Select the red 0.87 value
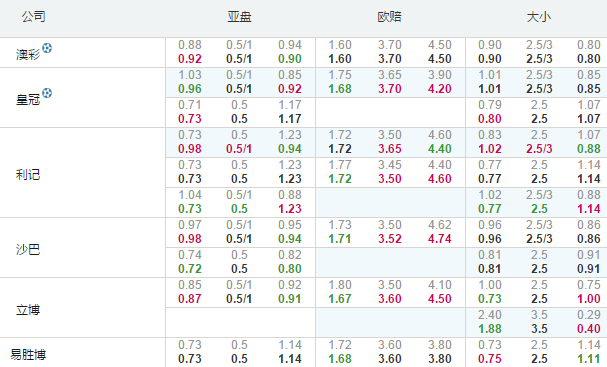 tap(190, 299)
